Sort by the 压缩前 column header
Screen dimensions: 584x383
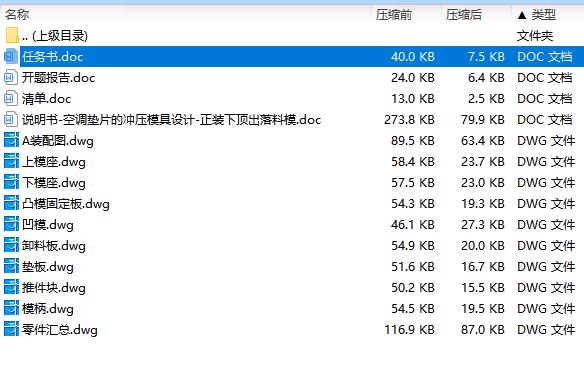click(394, 15)
